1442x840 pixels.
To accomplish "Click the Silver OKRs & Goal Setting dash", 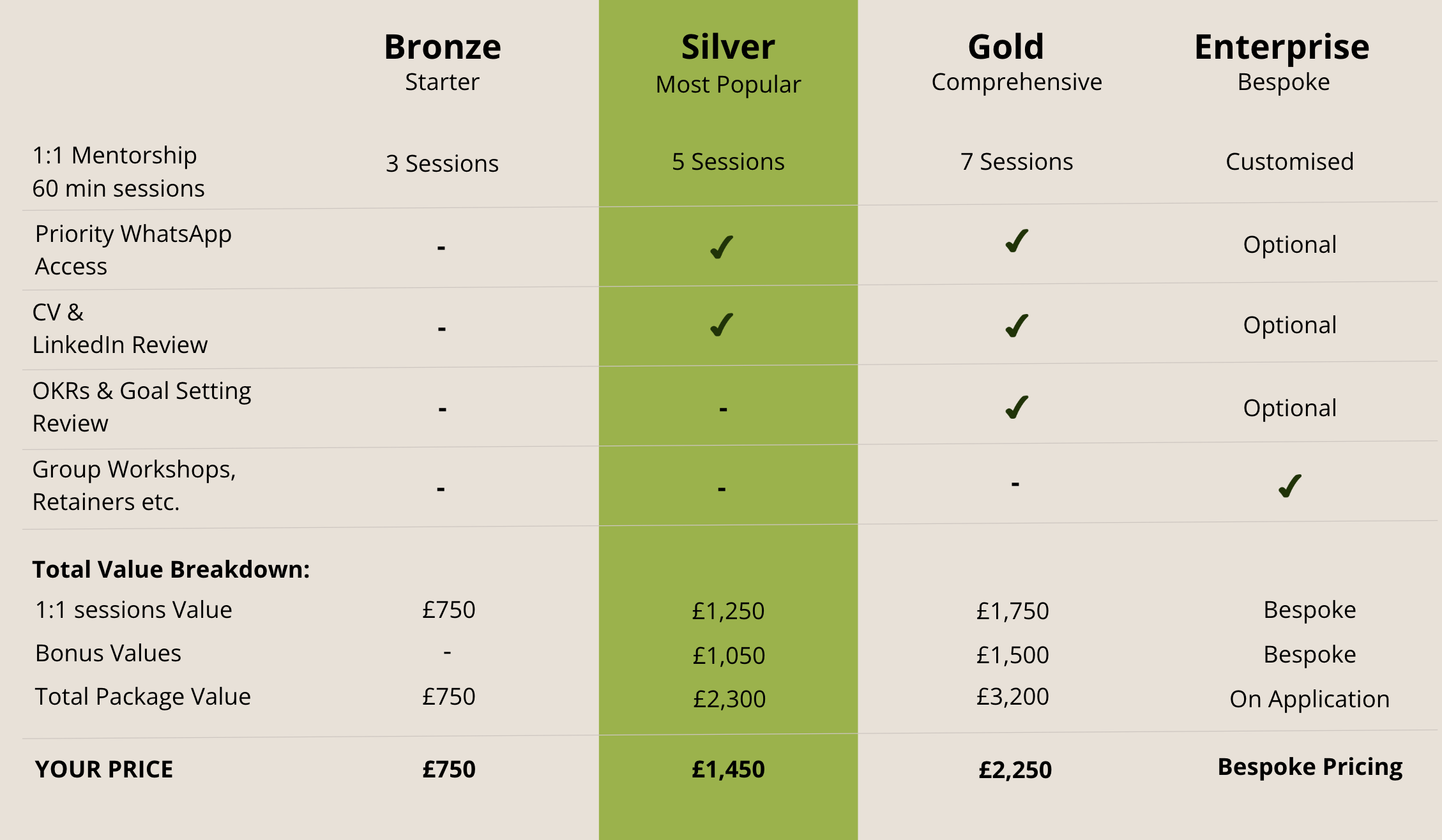I will click(x=723, y=409).
